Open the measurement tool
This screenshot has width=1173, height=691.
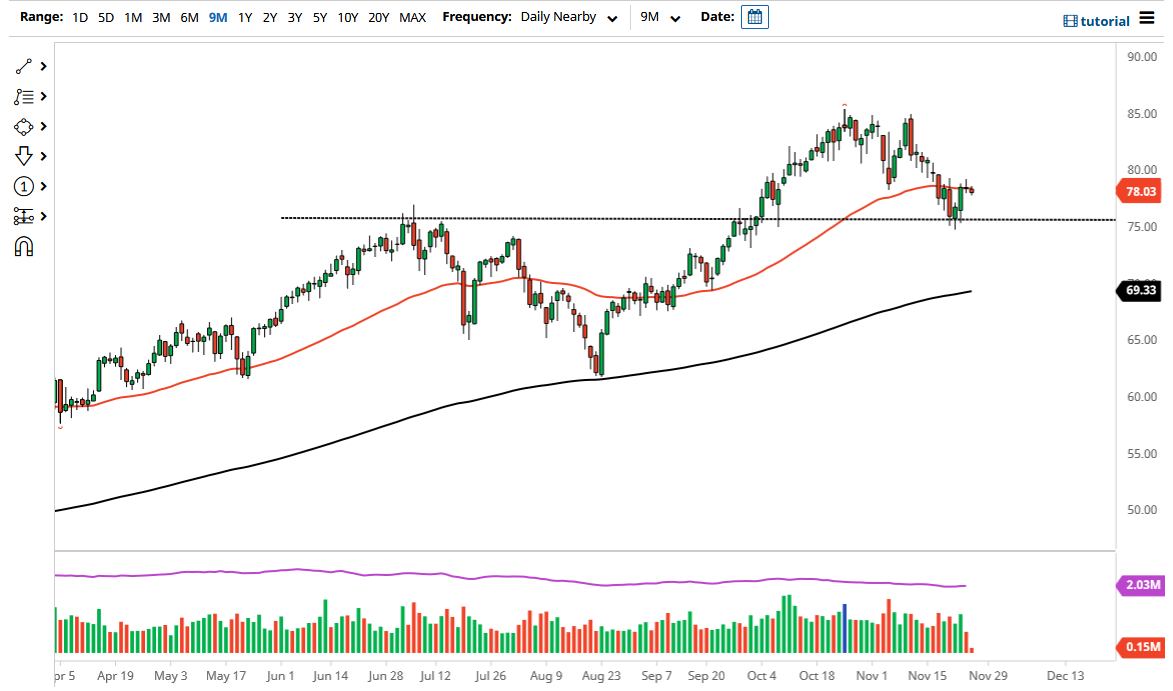pyautogui.click(x=22, y=216)
